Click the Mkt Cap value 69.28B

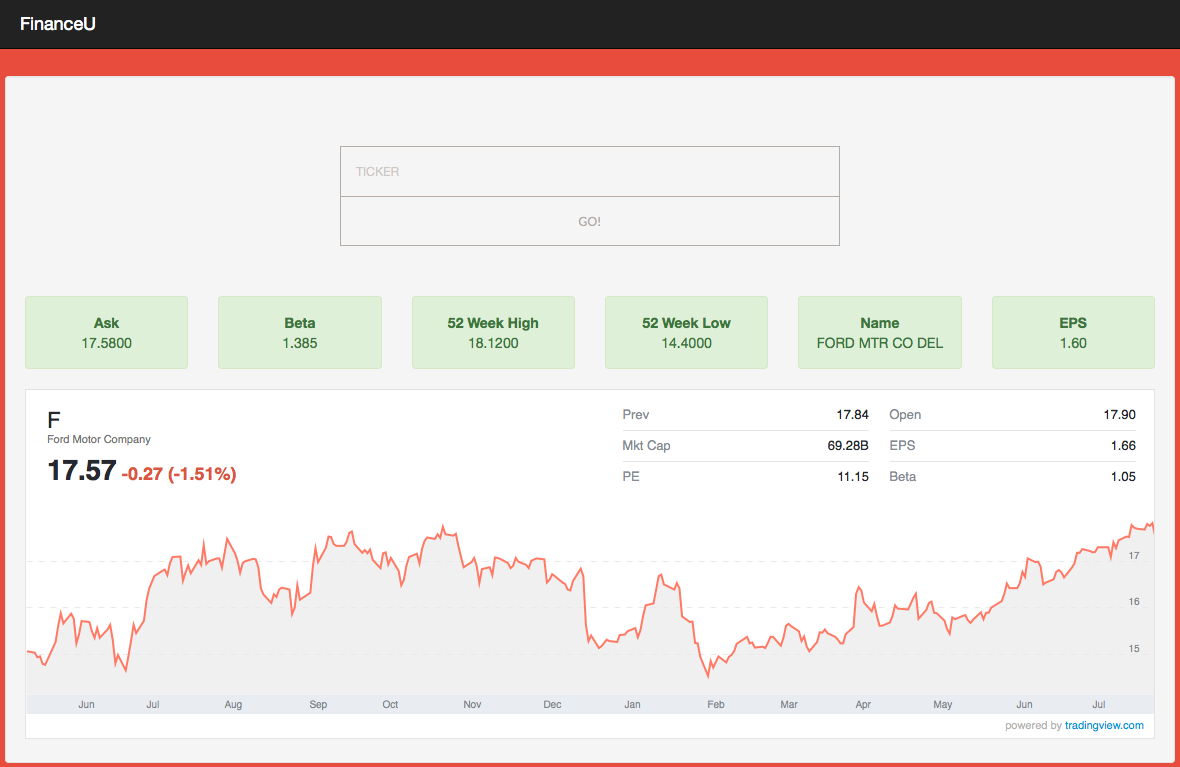click(848, 446)
